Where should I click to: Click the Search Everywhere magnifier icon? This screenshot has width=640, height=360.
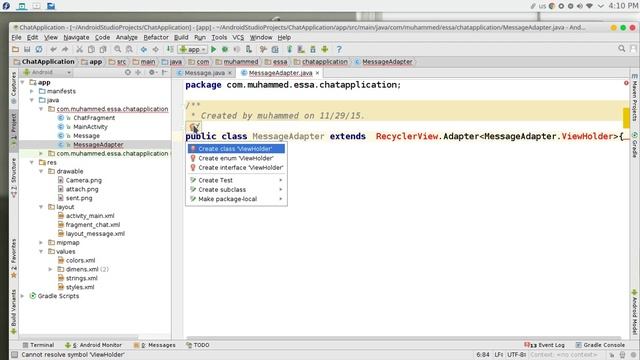622,49
